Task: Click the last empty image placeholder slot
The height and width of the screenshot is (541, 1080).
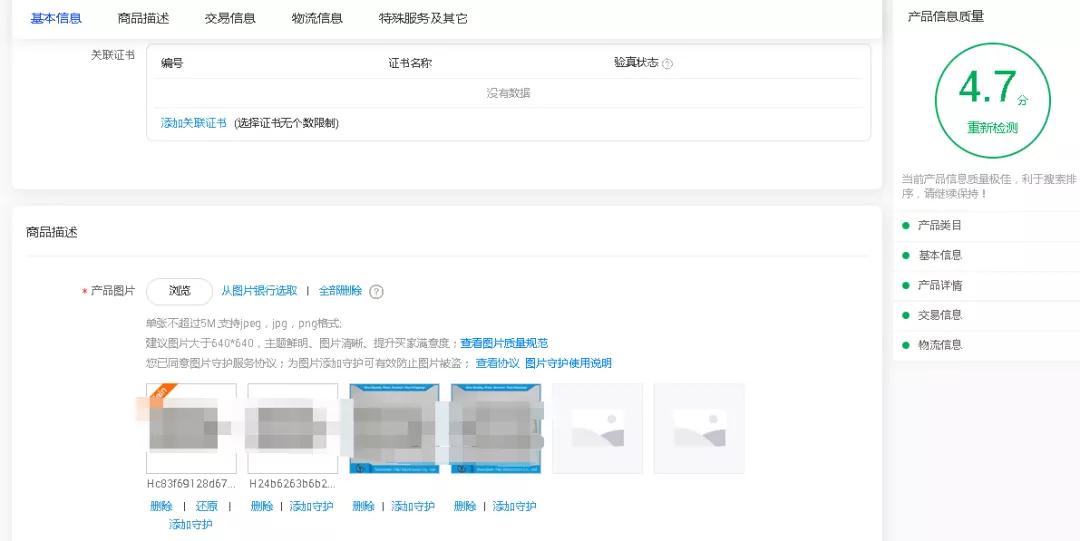Action: click(699, 429)
